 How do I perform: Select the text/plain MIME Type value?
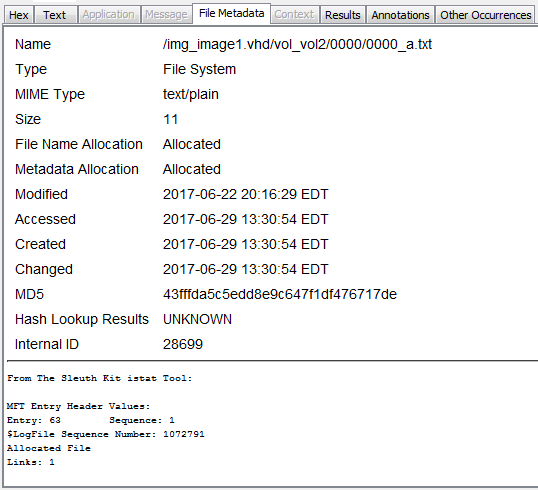point(191,94)
